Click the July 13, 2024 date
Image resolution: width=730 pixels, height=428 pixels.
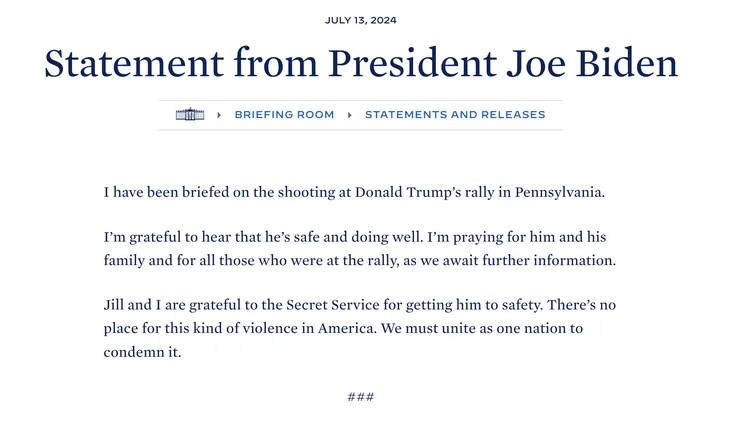pyautogui.click(x=367, y=21)
